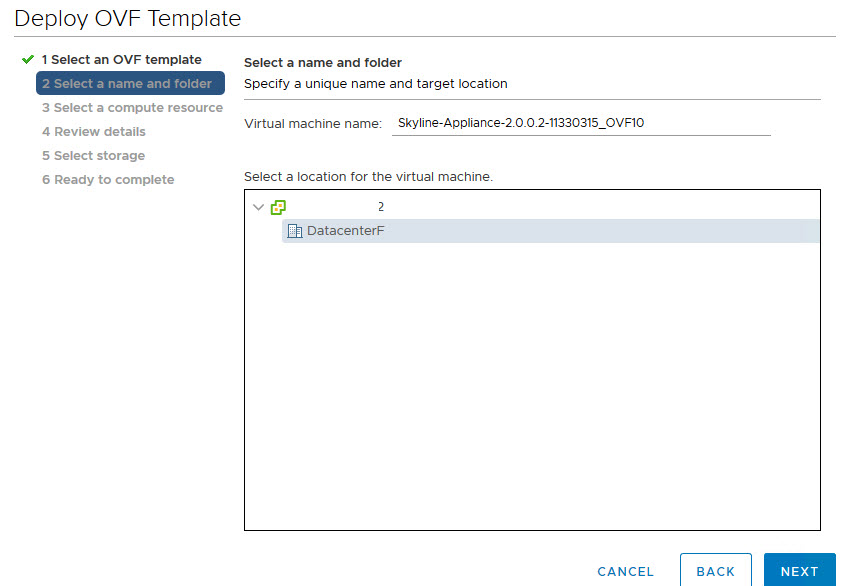Focus the Virtual machine name field
The image size is (848, 586).
pyautogui.click(x=581, y=123)
